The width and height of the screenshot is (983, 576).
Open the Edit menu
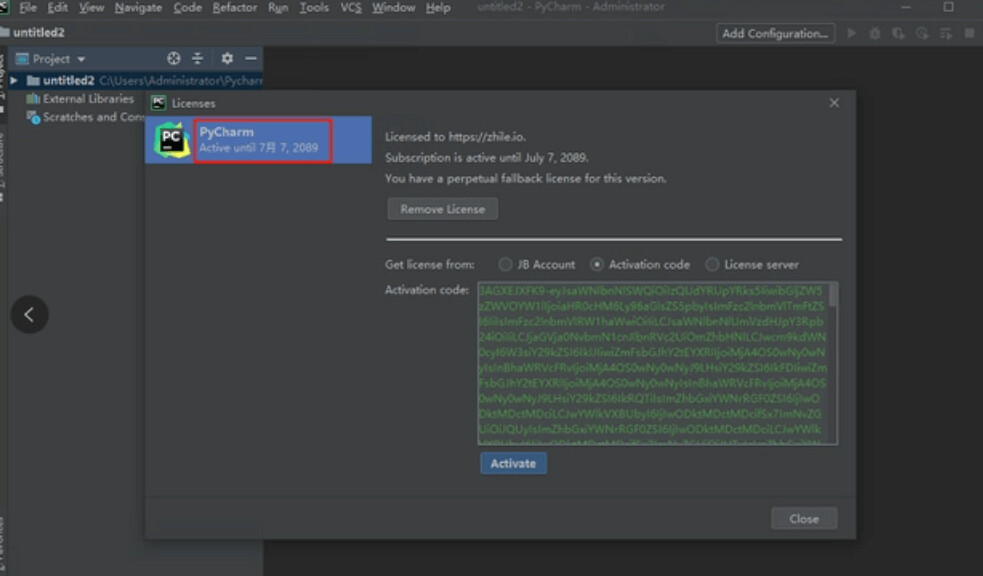[x=58, y=8]
